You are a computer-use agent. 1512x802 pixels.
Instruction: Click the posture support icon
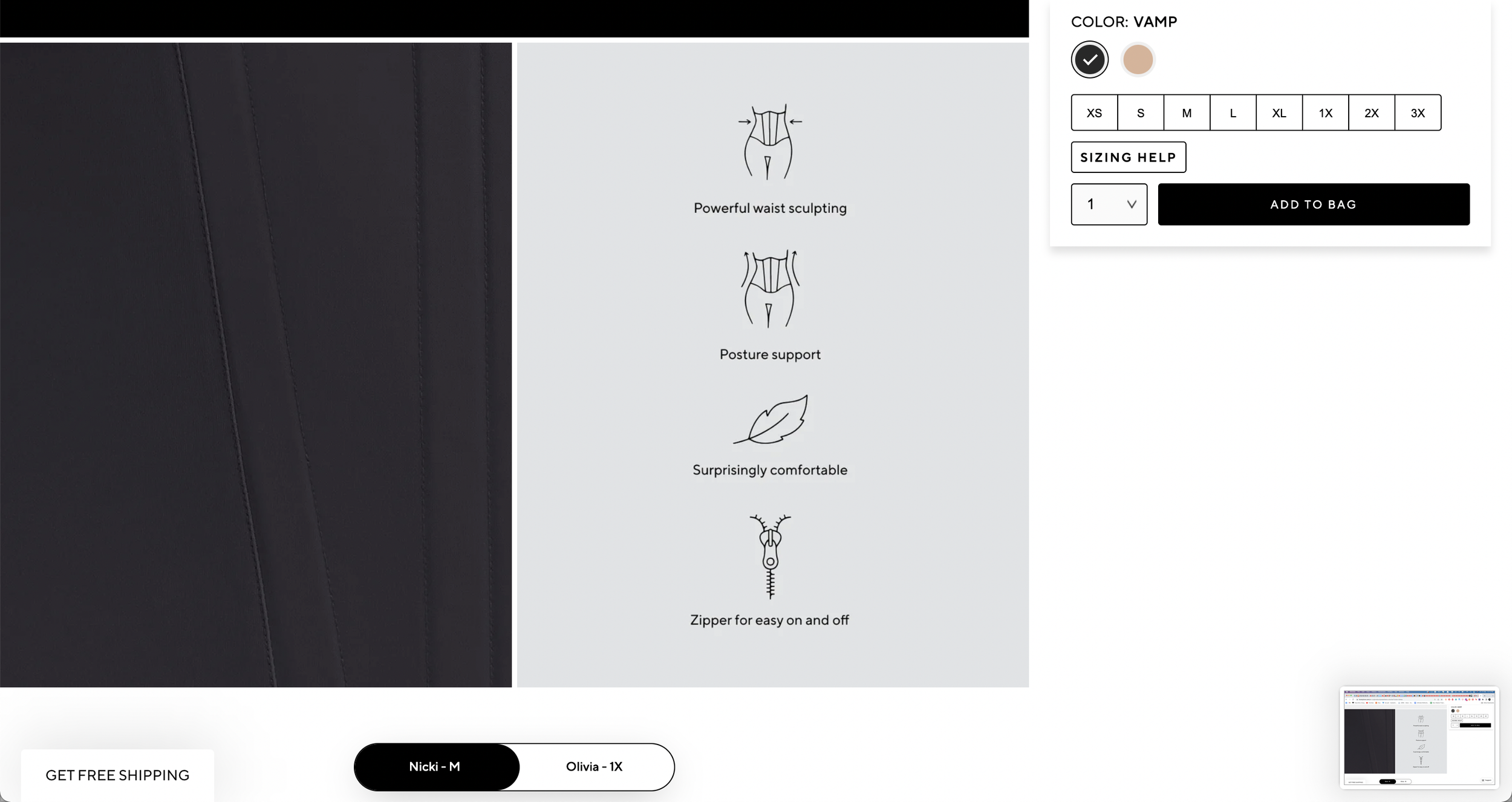[x=770, y=289]
